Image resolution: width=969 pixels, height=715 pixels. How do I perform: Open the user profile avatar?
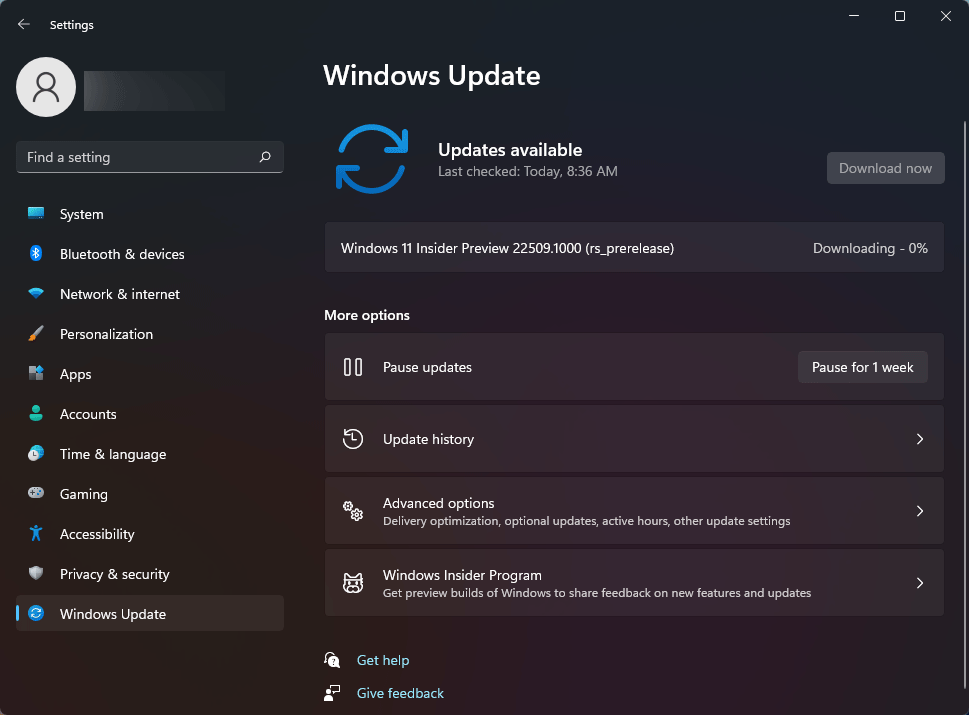point(46,87)
